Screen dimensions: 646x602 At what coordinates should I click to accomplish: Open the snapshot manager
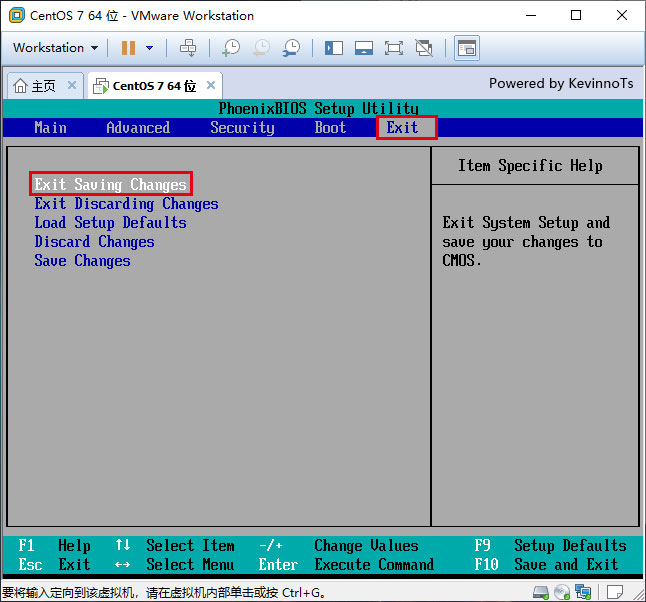[x=291, y=48]
